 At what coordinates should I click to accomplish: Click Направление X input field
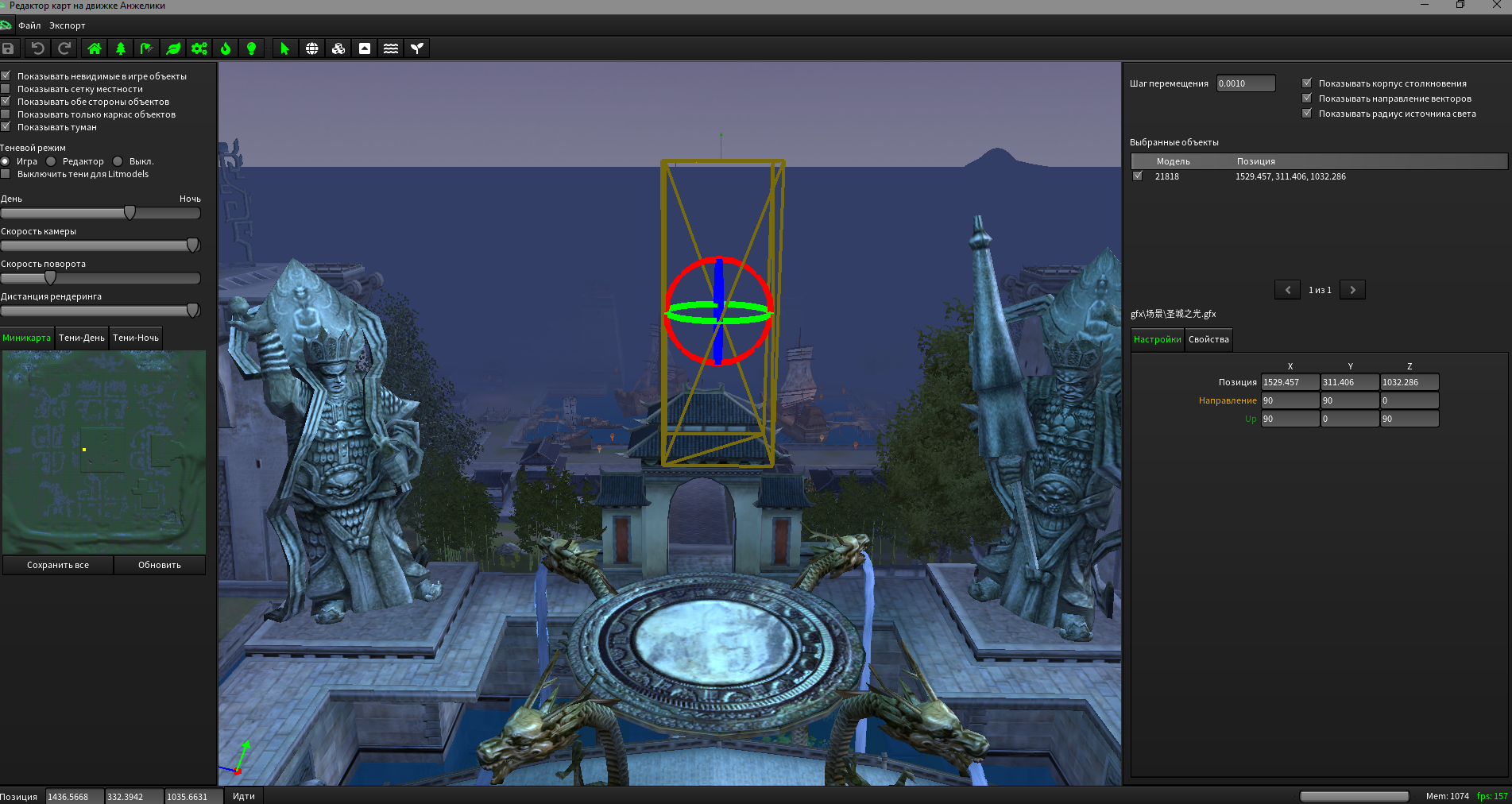tap(1290, 400)
